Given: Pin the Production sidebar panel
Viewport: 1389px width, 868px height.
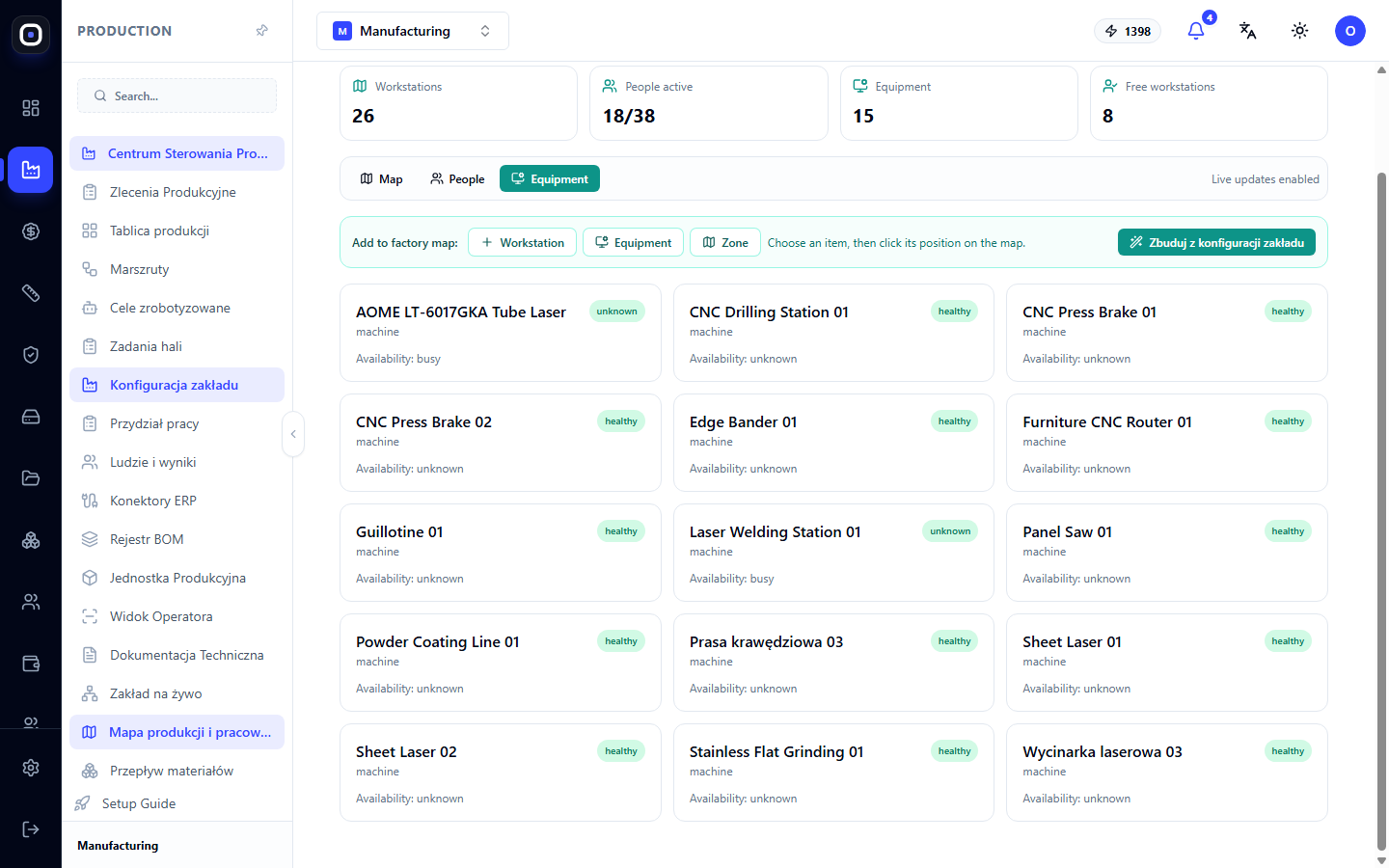Looking at the screenshot, I should click(x=261, y=31).
